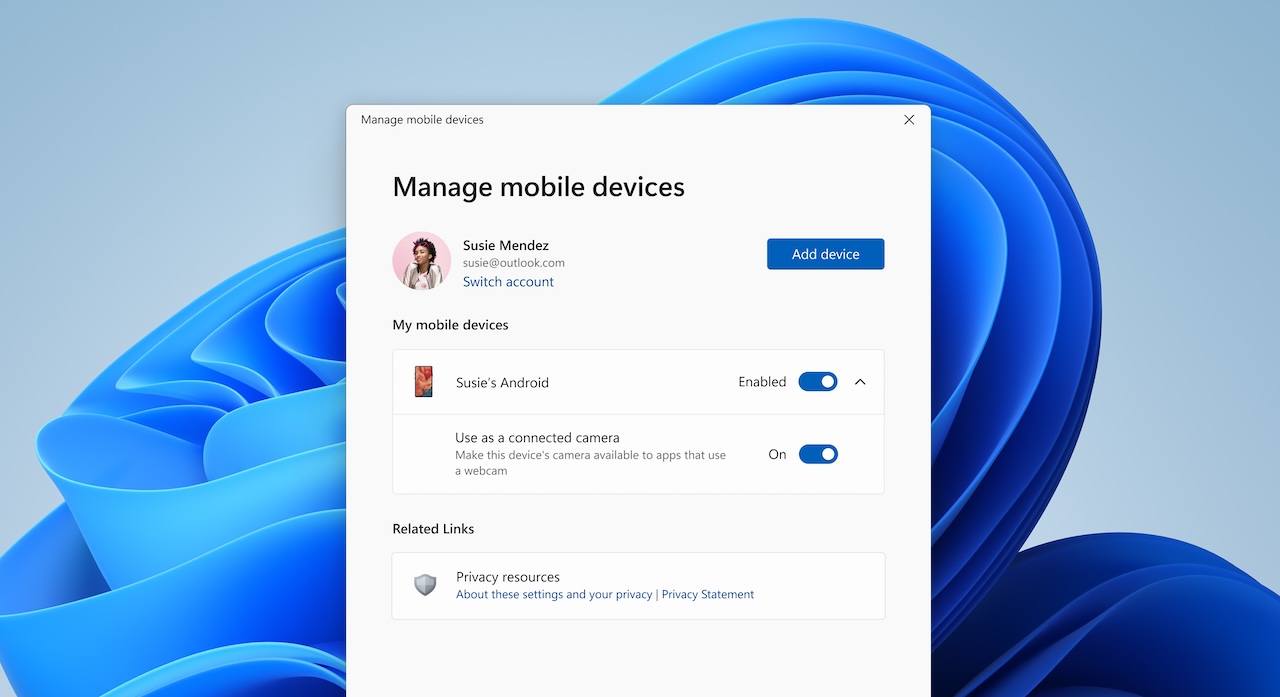Screen dimensions: 1280x697
Task: Open the Privacy Statement link
Action: coord(708,594)
